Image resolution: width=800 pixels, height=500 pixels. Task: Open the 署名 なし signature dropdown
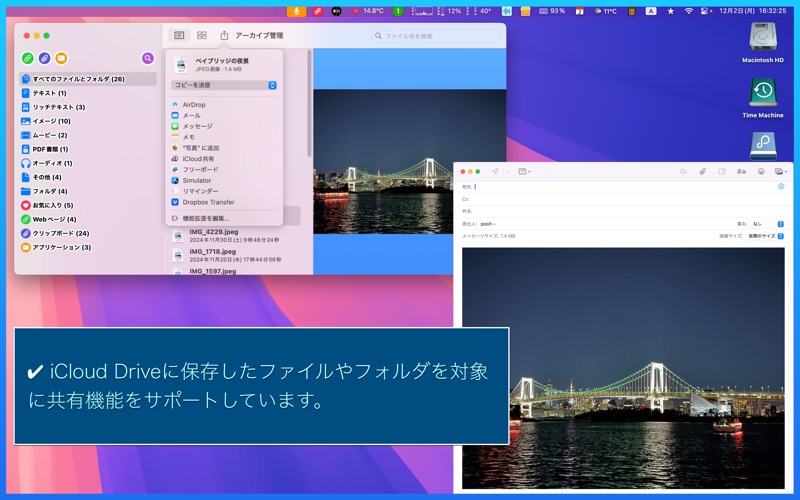pos(768,224)
